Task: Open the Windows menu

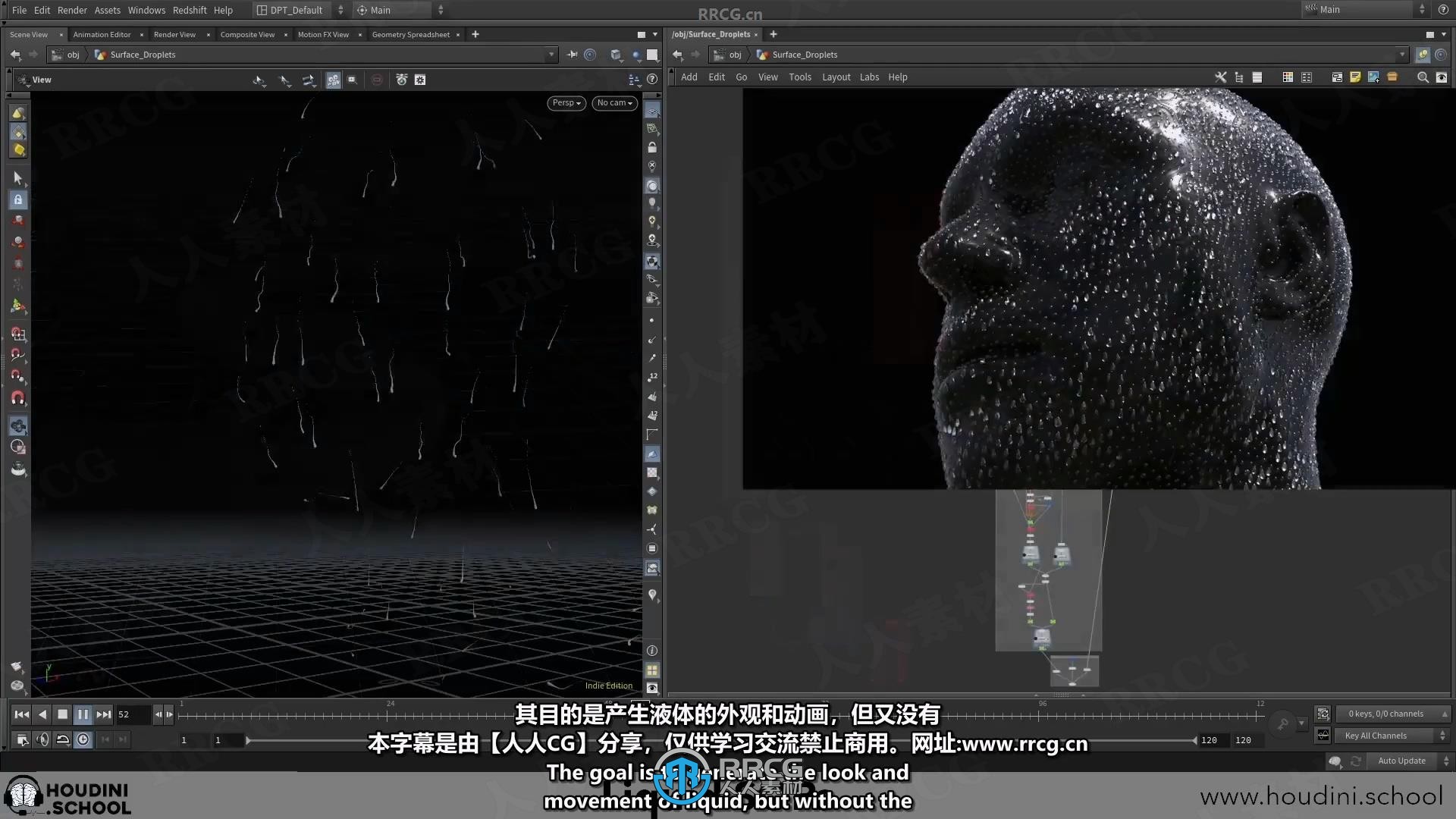Action: pyautogui.click(x=146, y=10)
